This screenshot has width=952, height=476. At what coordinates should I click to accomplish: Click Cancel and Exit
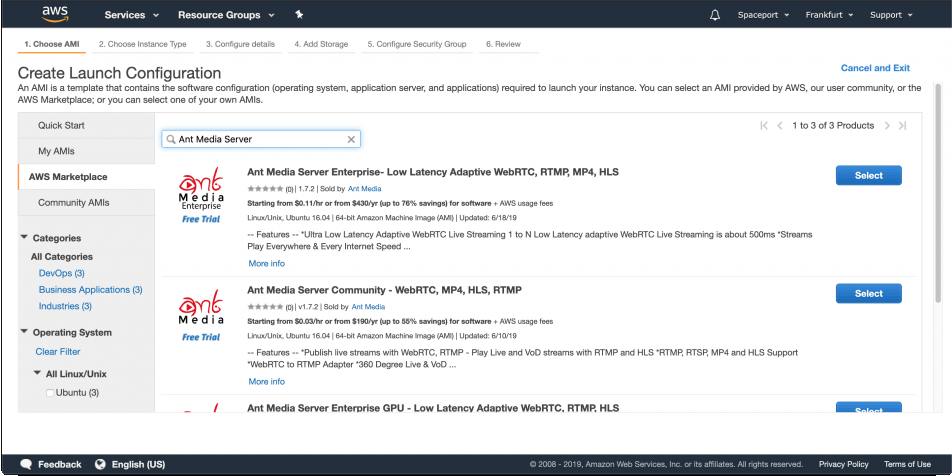point(875,68)
